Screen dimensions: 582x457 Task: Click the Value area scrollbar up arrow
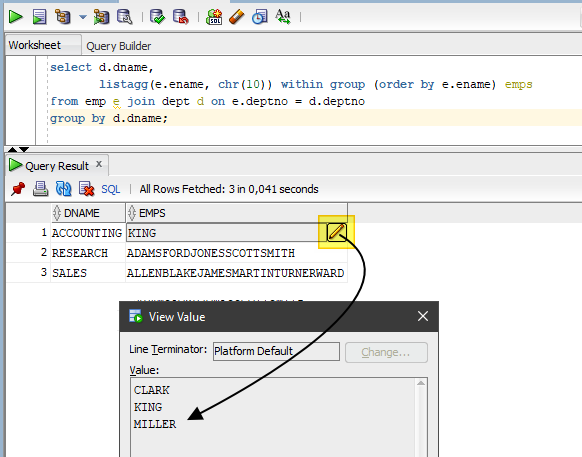point(421,383)
